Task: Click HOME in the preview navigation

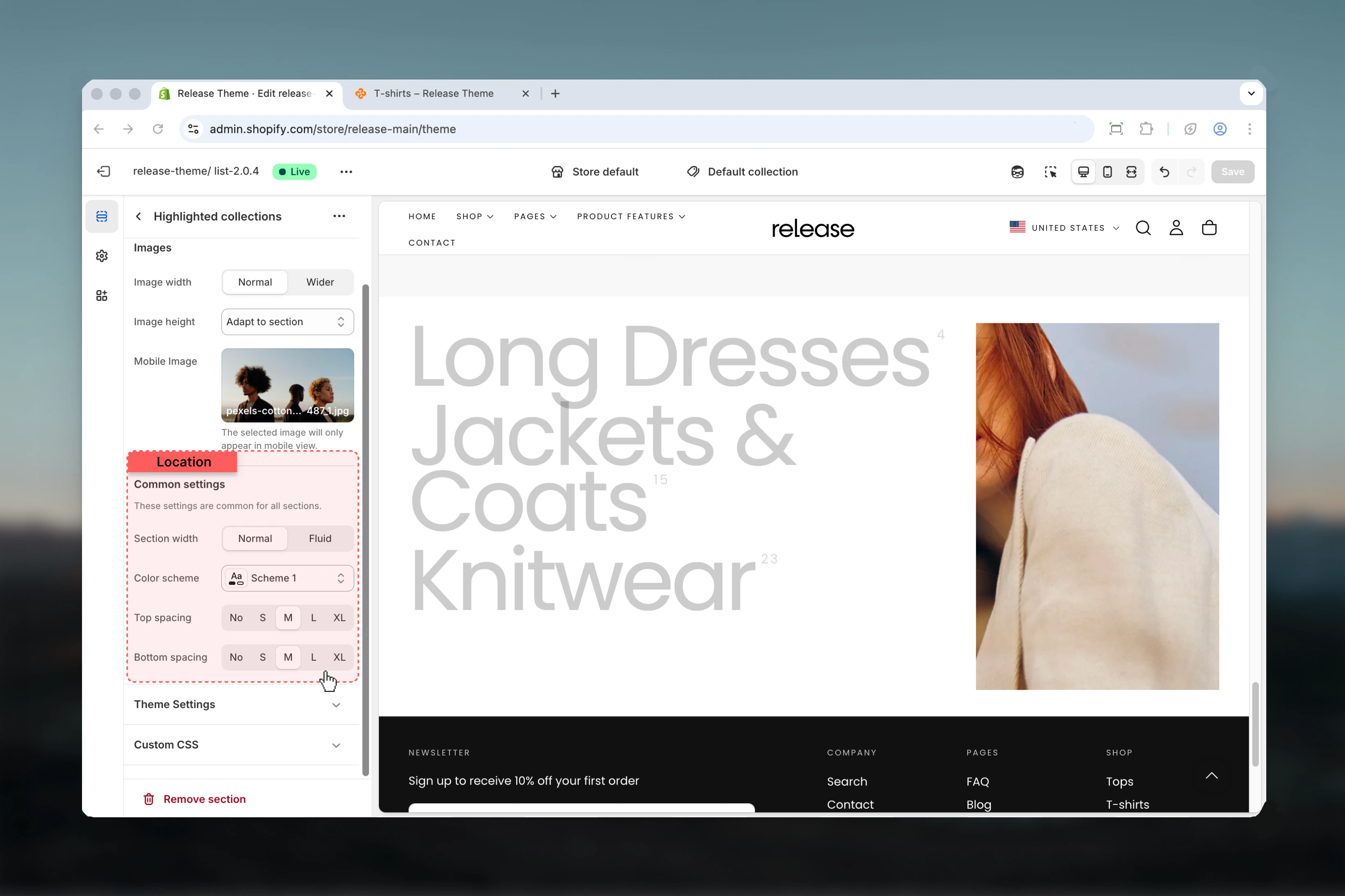Action: pos(422,216)
